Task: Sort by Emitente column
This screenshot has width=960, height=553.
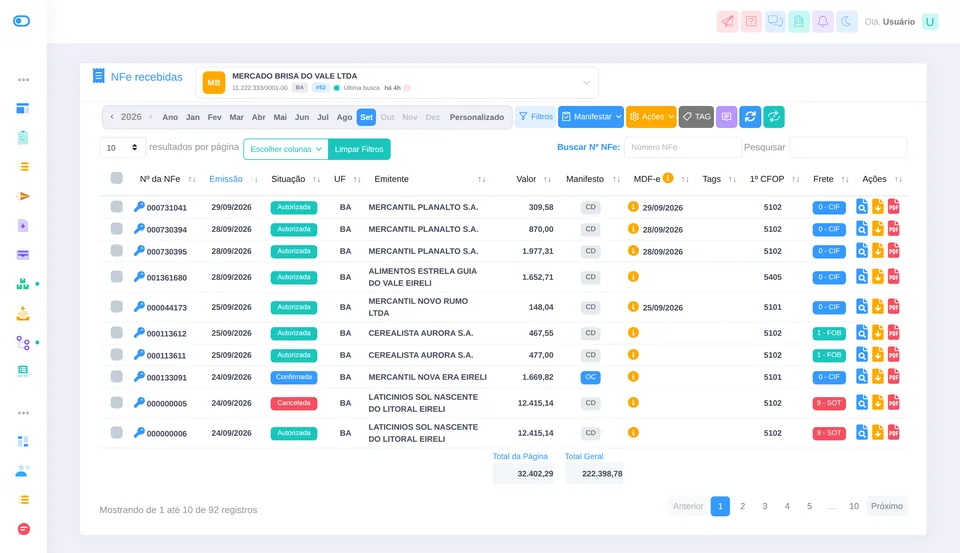Action: 391,179
